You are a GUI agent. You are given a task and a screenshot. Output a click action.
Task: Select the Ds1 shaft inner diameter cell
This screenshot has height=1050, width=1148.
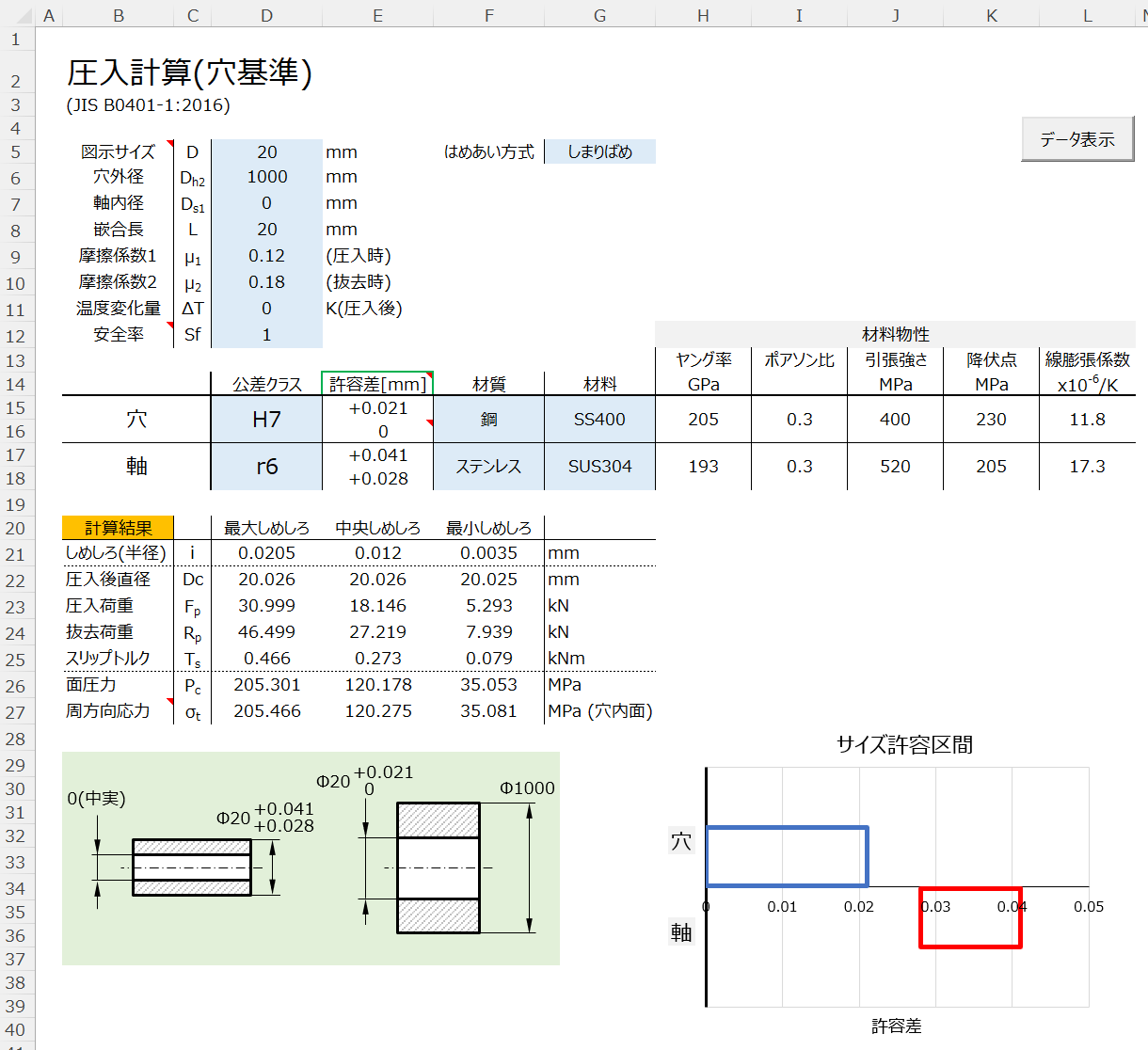click(267, 203)
